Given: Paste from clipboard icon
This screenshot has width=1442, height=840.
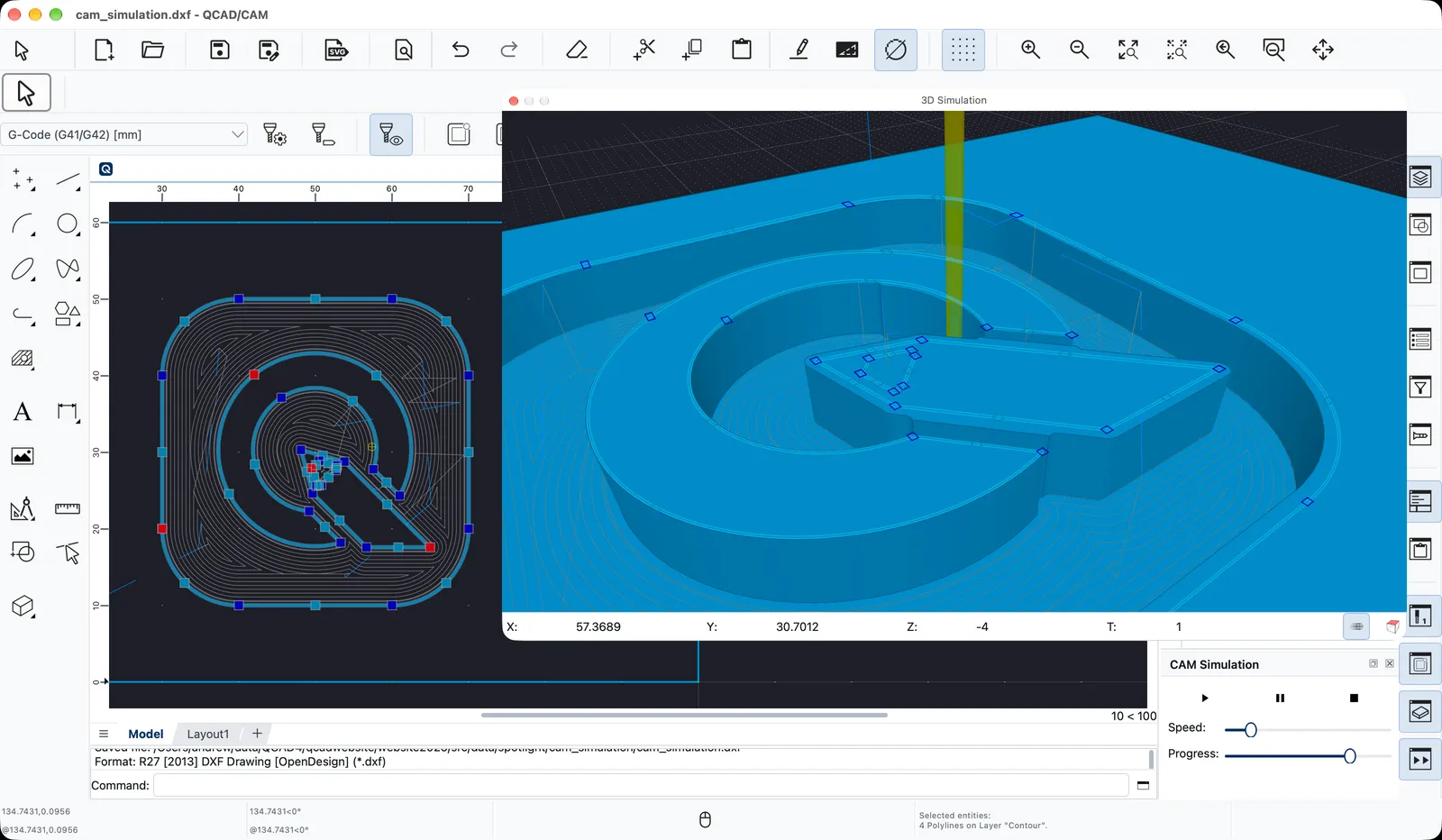Looking at the screenshot, I should [742, 50].
